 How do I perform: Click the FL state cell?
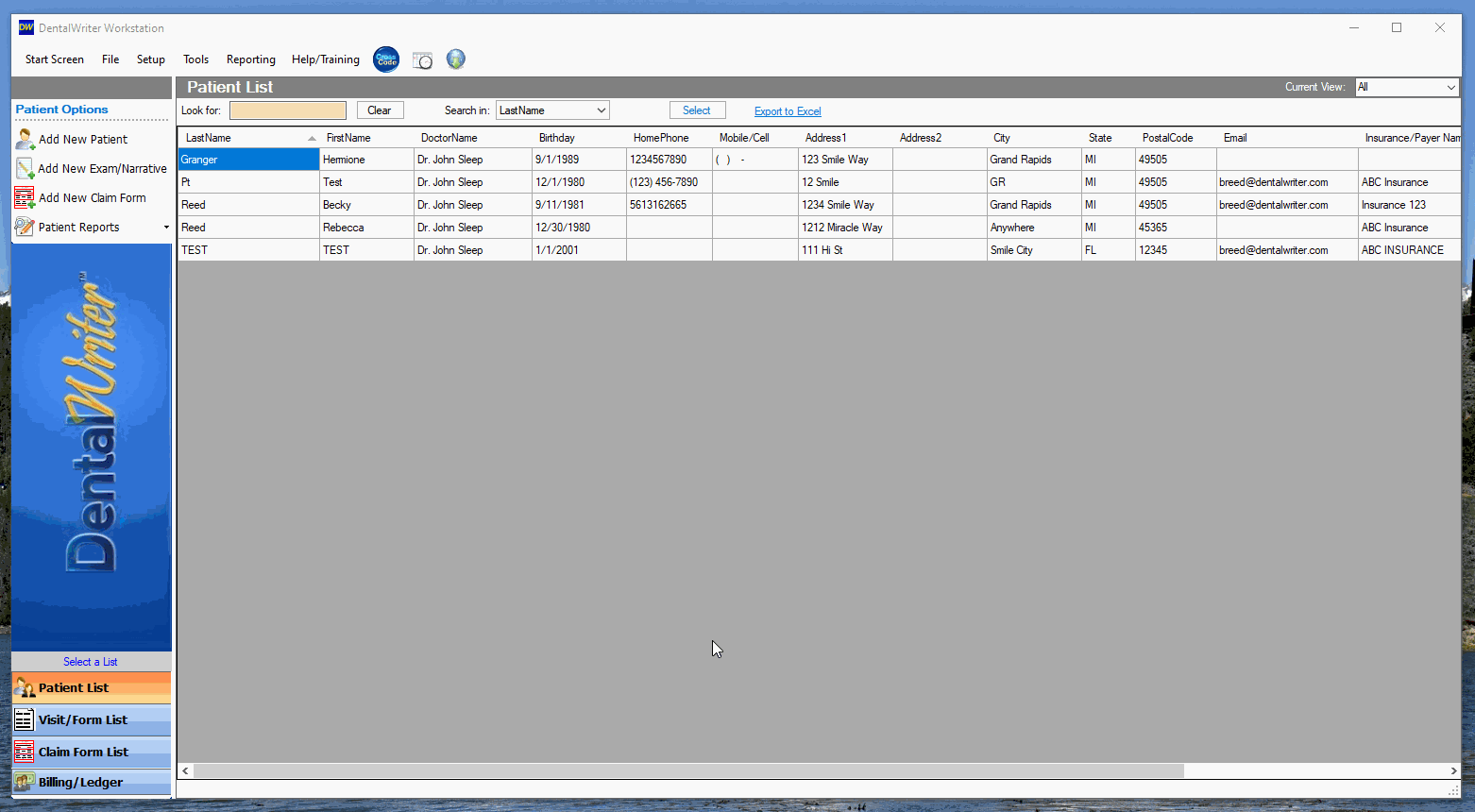point(1109,250)
